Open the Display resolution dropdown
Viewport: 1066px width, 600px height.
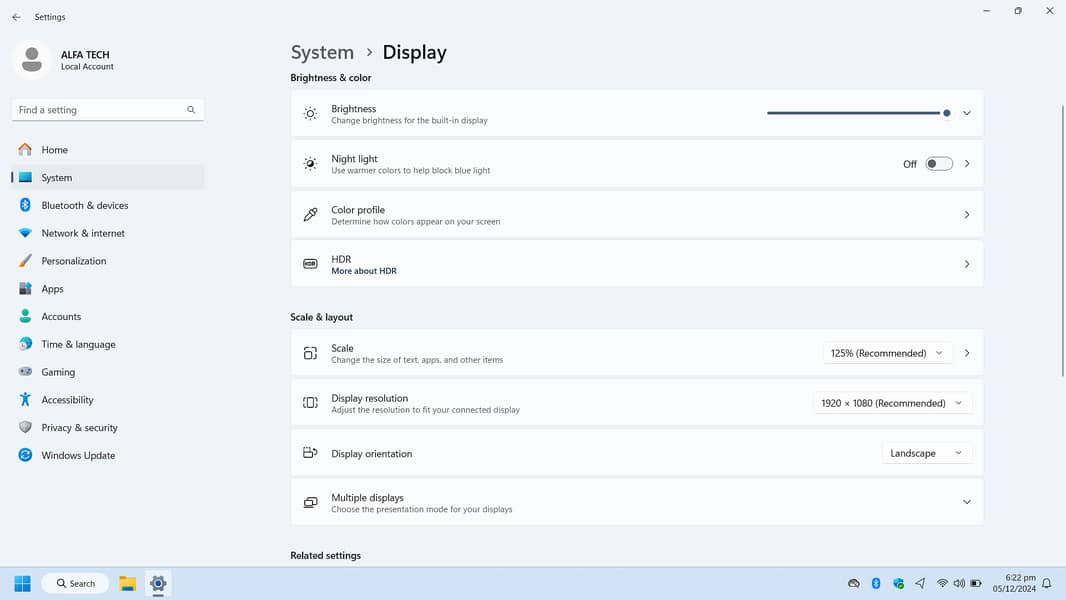tap(891, 403)
